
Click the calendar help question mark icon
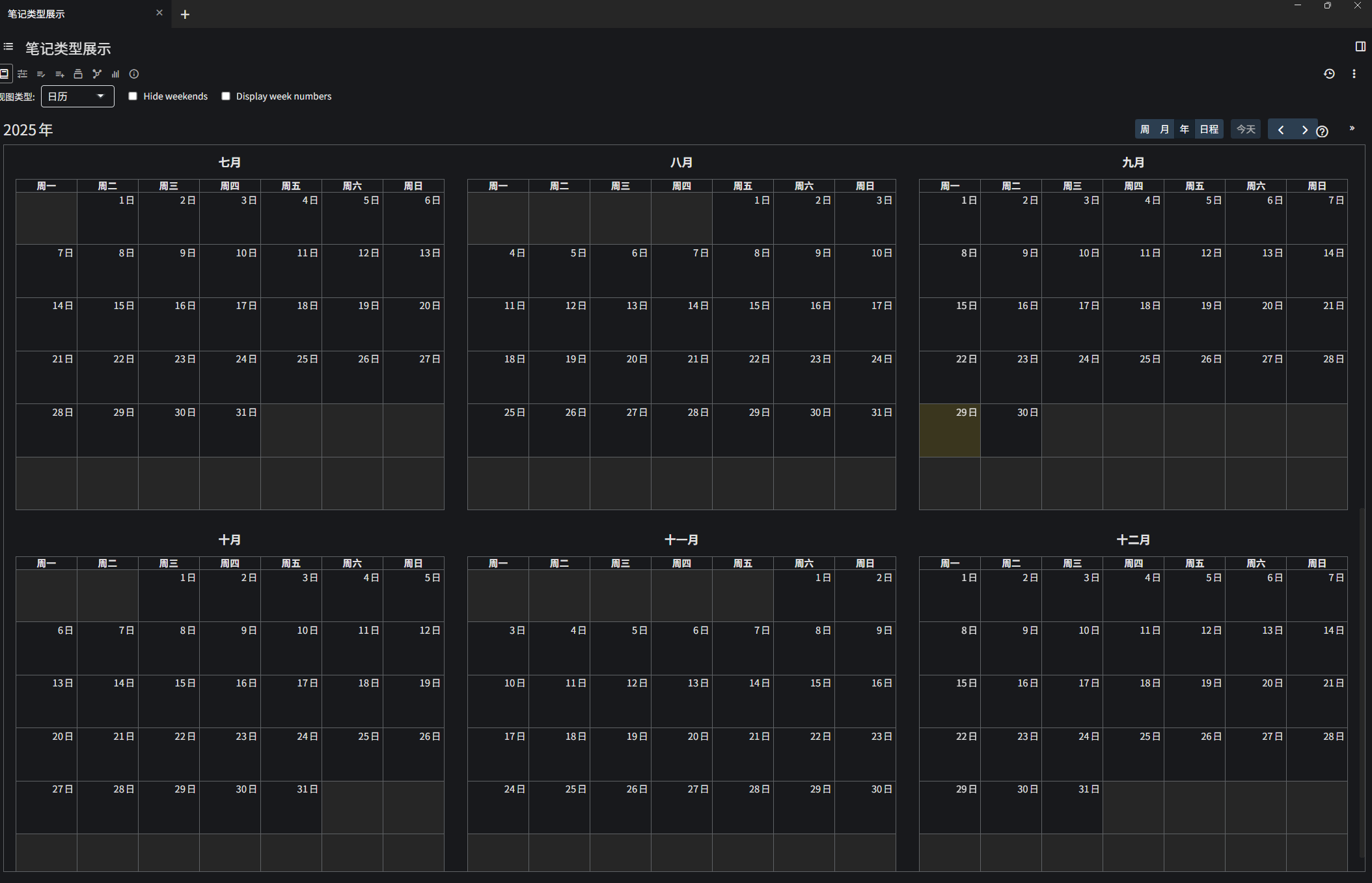(x=1322, y=131)
